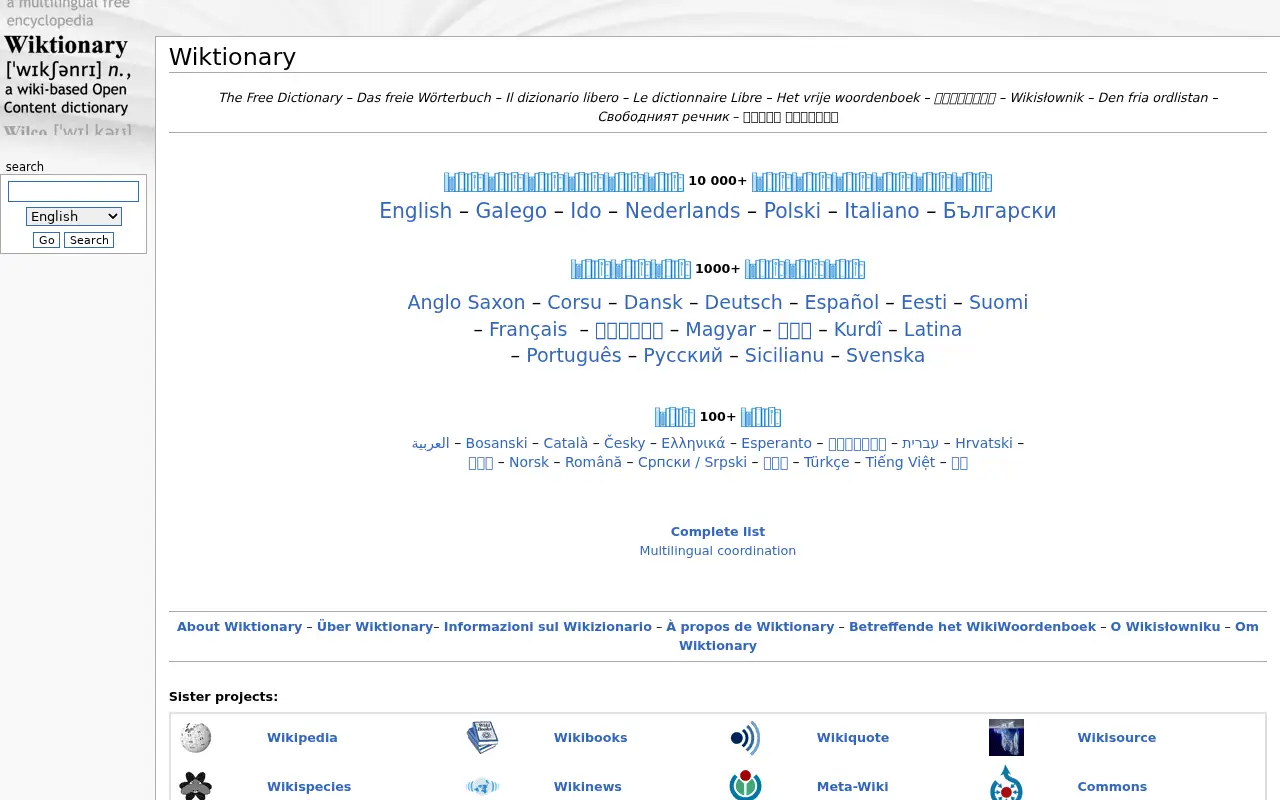Open the Română language link
This screenshot has height=800, width=1280.
[x=593, y=462]
